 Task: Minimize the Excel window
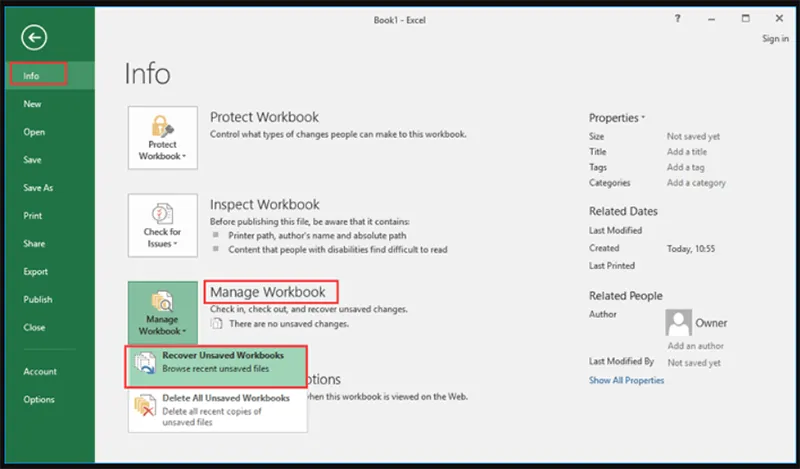pos(711,19)
